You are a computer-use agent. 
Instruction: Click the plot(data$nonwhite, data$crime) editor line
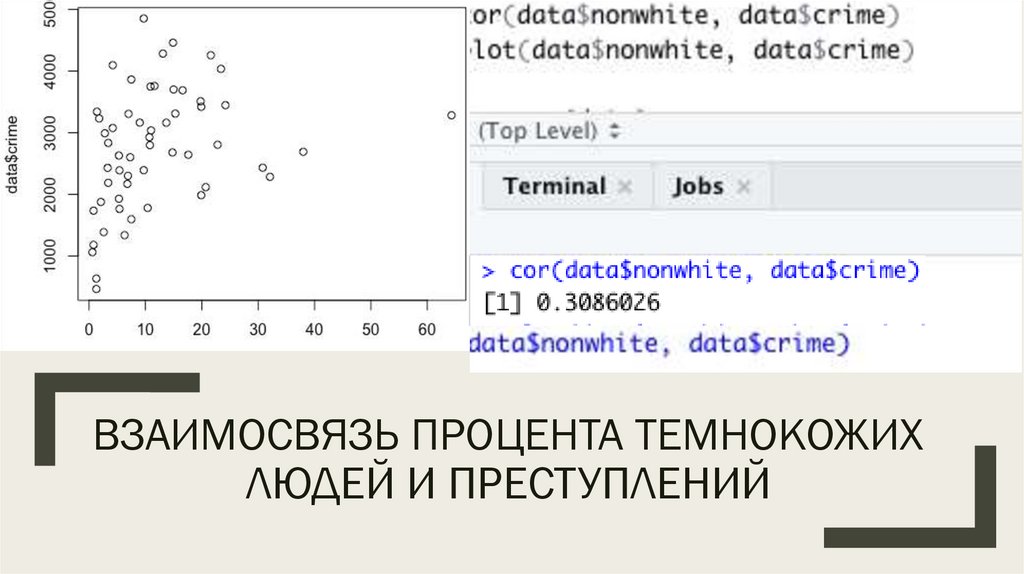pos(691,50)
